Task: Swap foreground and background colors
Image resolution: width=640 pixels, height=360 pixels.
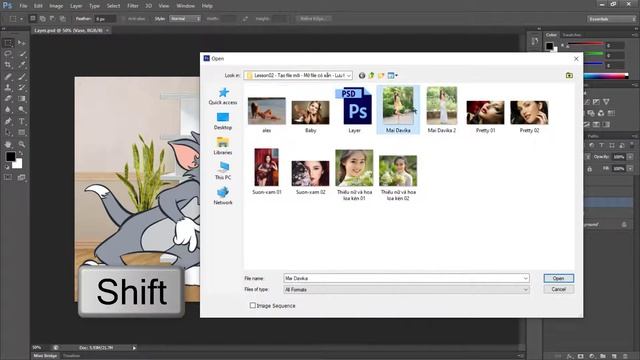Action: [x=20, y=153]
